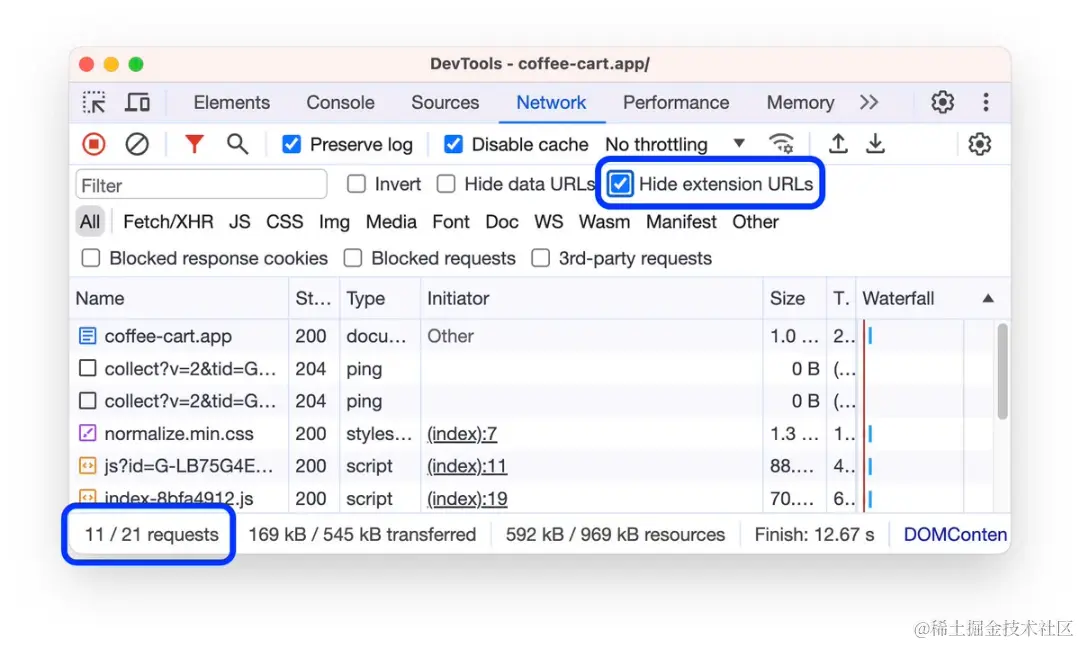
Task: Sort by the Size column header
Action: [795, 298]
